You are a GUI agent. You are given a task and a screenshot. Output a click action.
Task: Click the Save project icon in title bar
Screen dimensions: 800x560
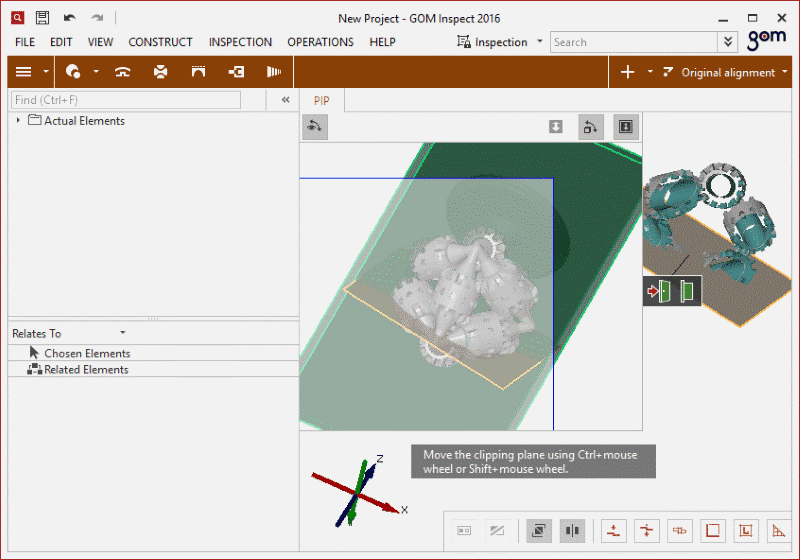click(42, 18)
